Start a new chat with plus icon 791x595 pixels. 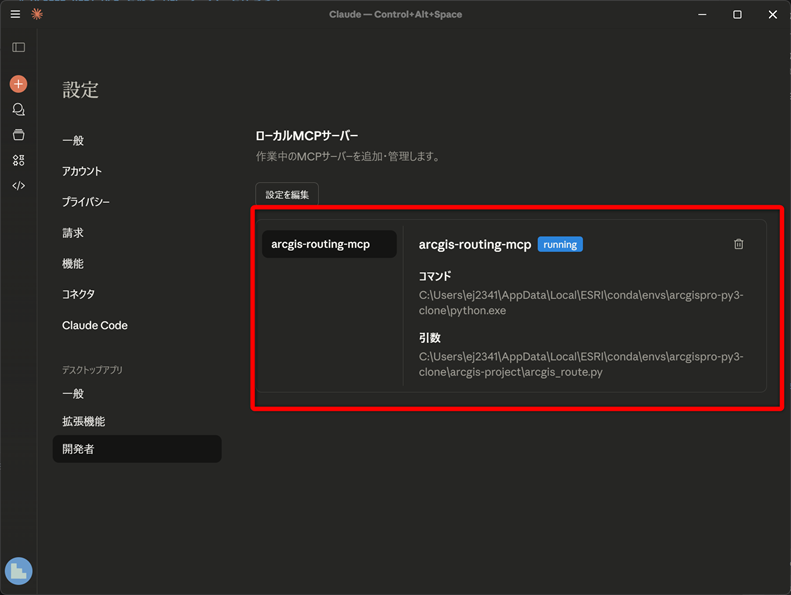(x=19, y=84)
